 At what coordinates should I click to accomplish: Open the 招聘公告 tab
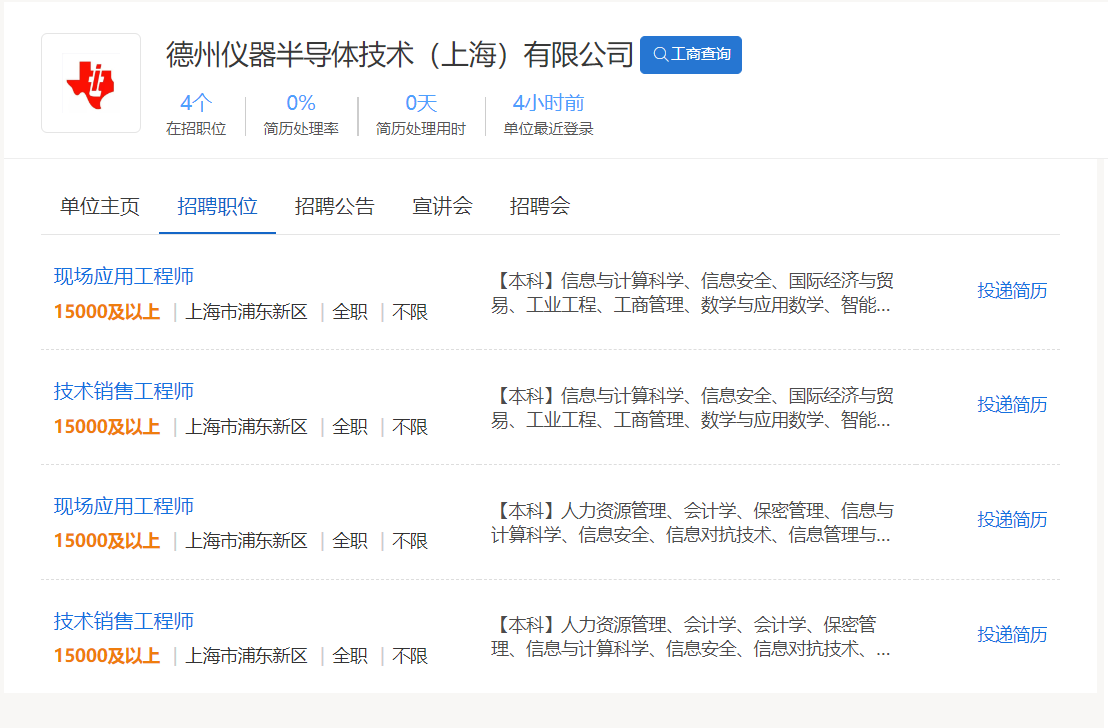pos(334,206)
